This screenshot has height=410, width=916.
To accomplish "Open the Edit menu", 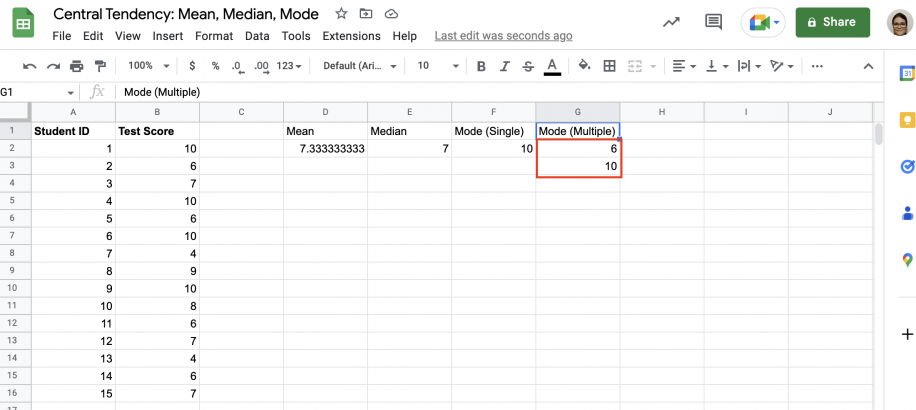I will (93, 36).
